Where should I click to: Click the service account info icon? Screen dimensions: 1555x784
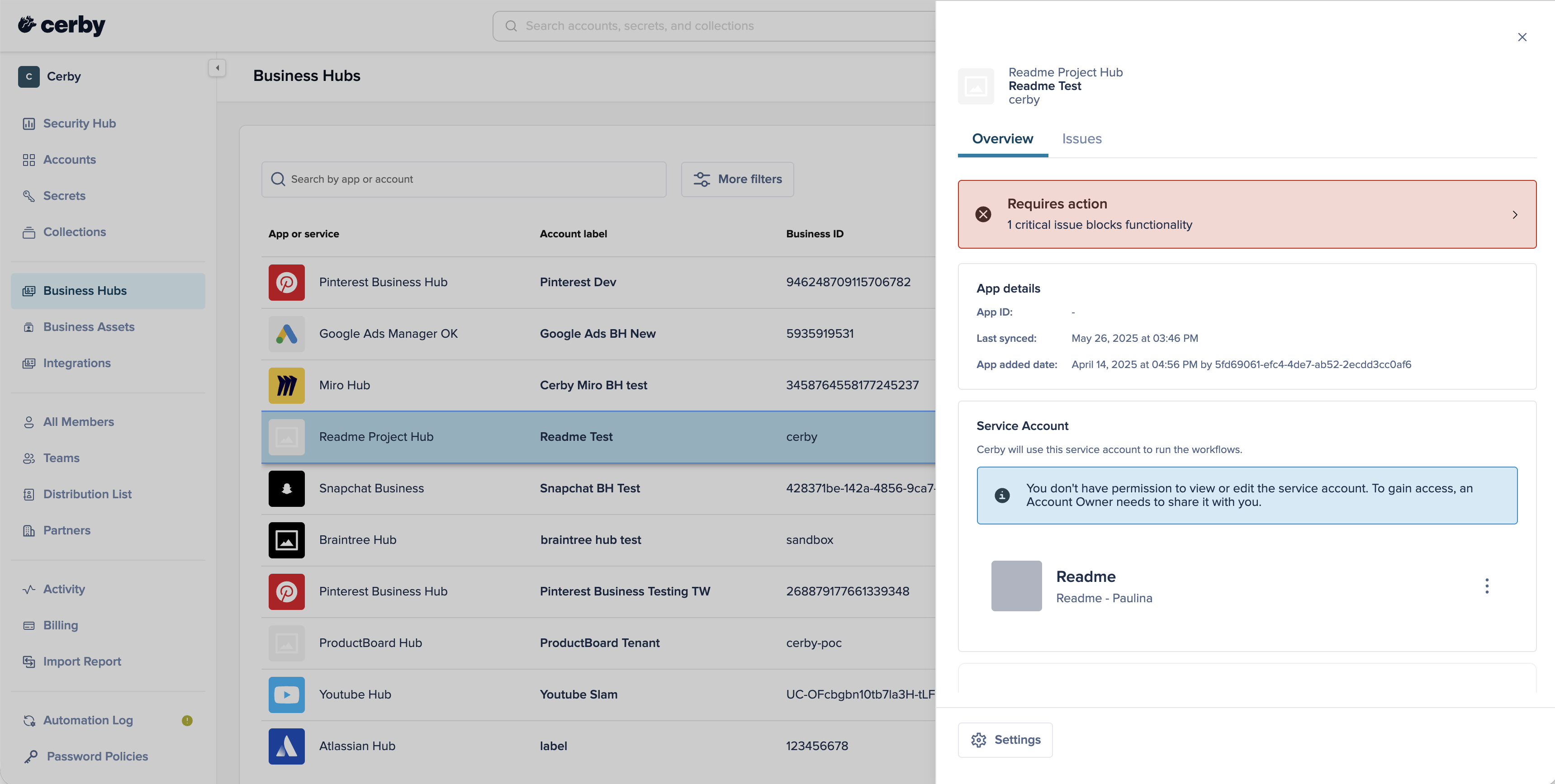point(1002,496)
